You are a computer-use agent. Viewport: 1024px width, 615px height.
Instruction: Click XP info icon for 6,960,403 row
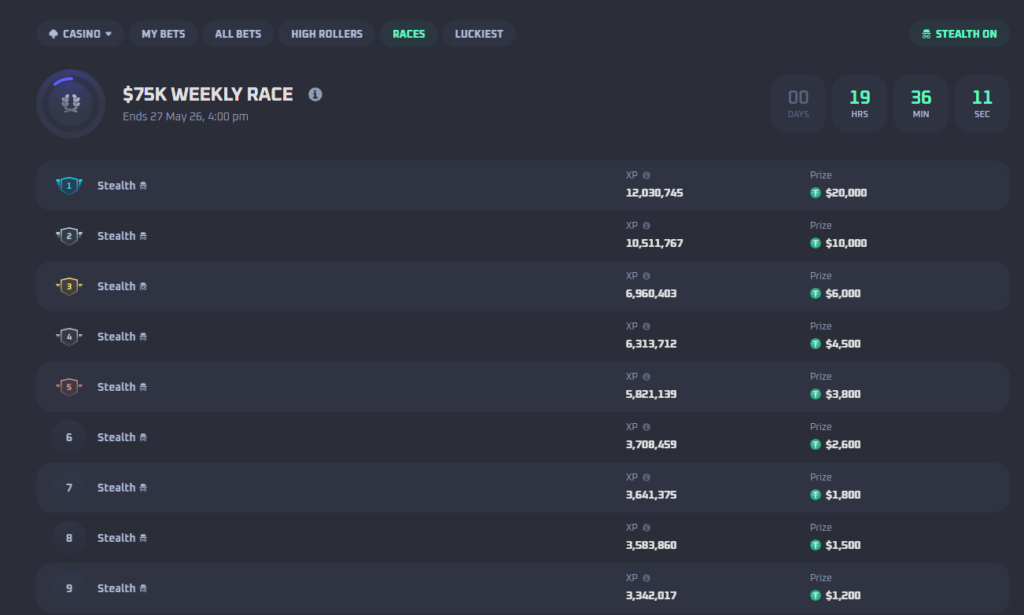click(x=647, y=276)
